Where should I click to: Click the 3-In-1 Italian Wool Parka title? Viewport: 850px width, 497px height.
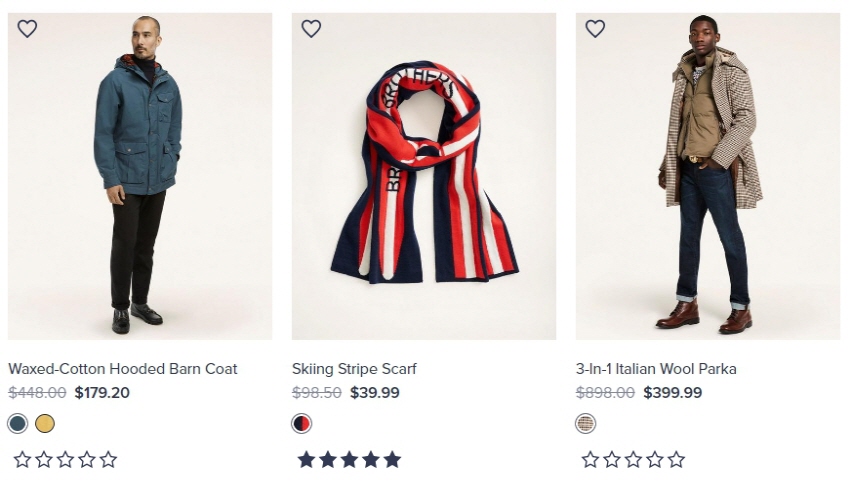(x=656, y=369)
